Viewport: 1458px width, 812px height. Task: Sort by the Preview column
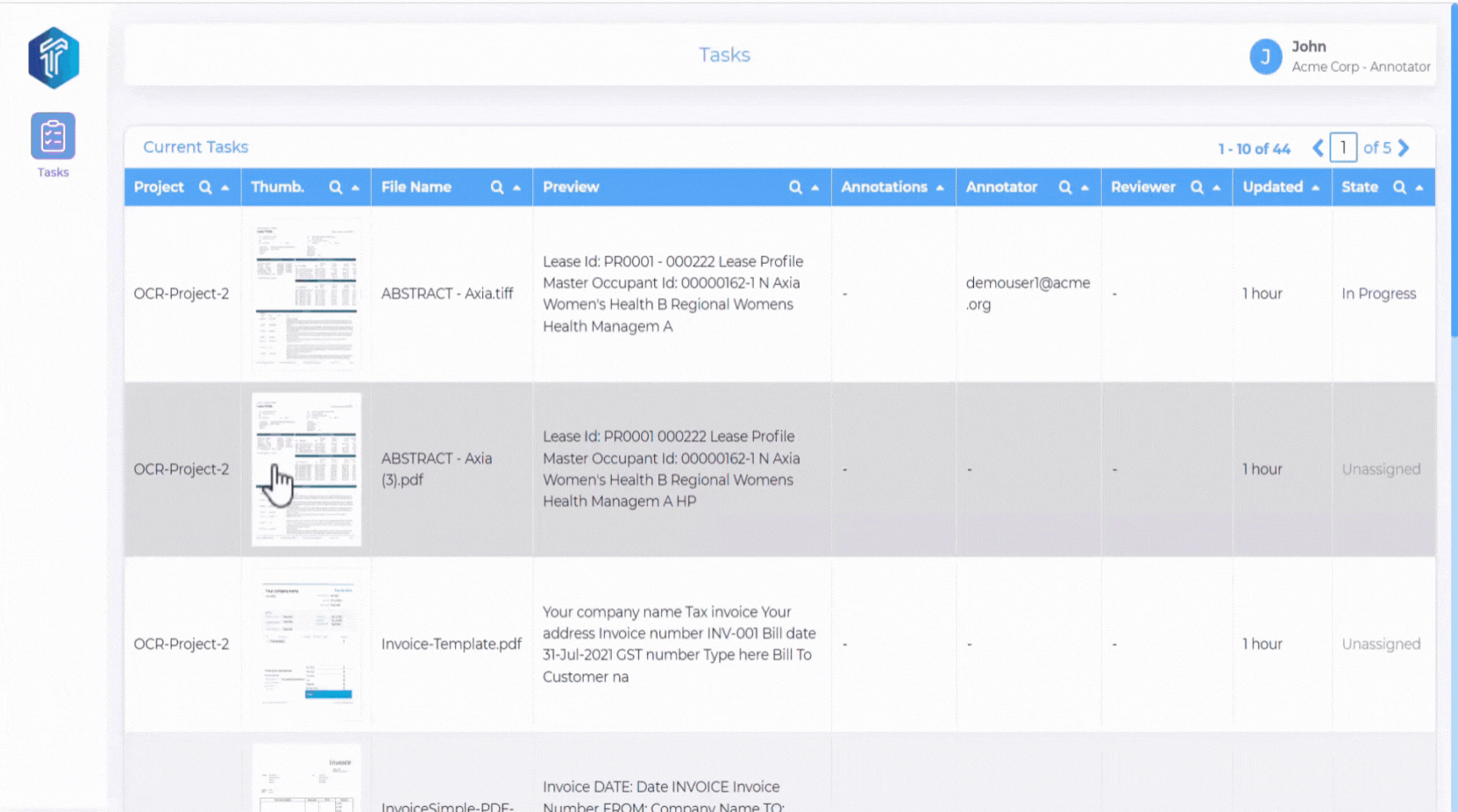coord(815,188)
